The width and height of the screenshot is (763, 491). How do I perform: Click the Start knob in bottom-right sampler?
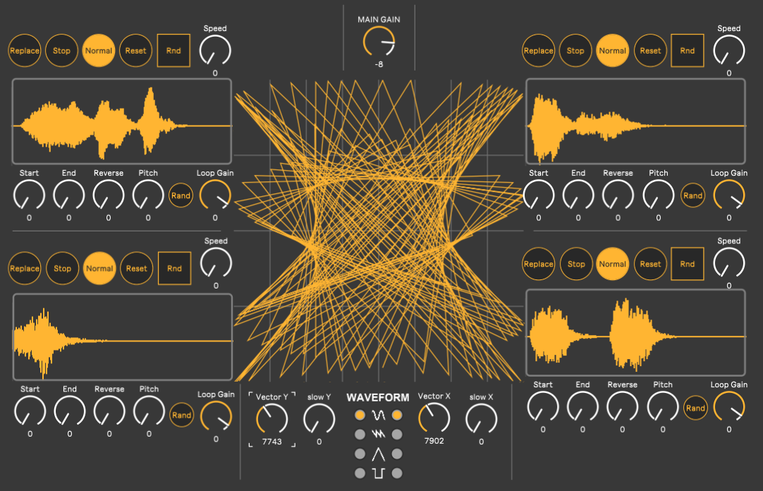coord(543,407)
